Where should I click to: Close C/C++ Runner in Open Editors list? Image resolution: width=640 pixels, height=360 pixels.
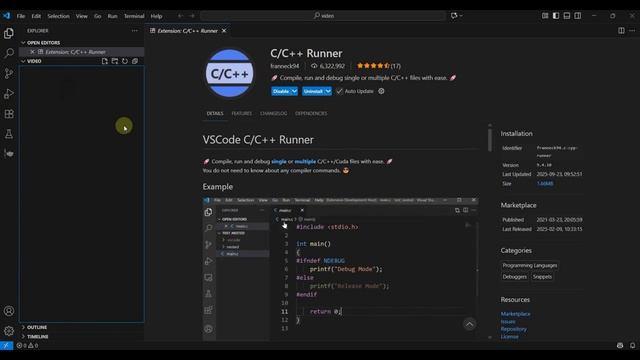32,52
